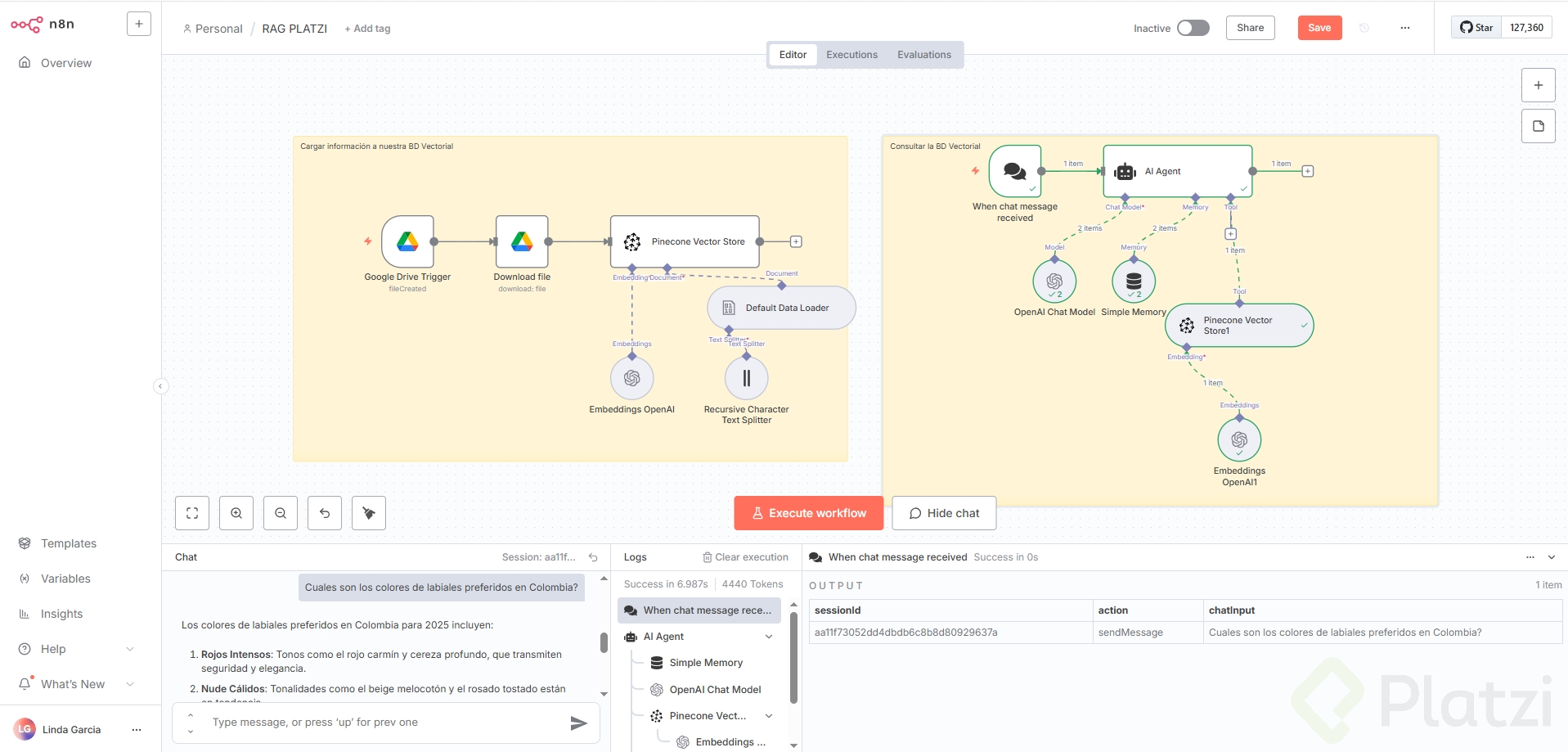
Task: Click the Hide chat button
Action: pyautogui.click(x=944, y=513)
